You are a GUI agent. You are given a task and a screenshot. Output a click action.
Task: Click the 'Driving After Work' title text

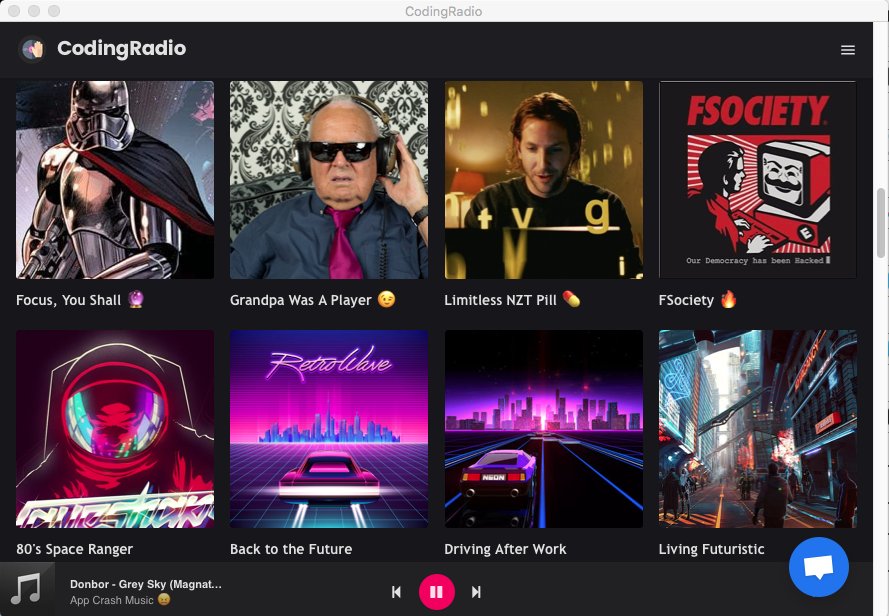pos(505,549)
